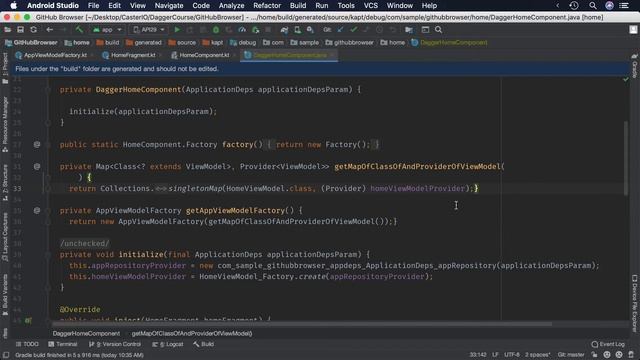Open the UTF-8 encoding selector
Image resolution: width=640 pixels, height=360 pixels.
(512, 355)
